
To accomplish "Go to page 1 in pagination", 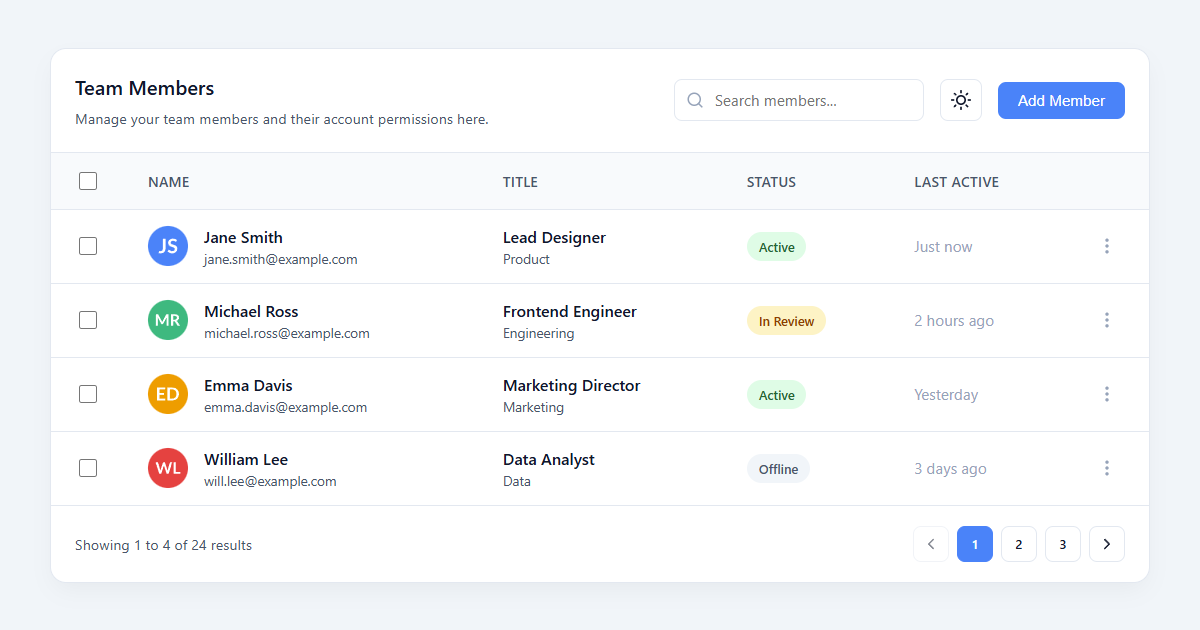I will coord(975,544).
